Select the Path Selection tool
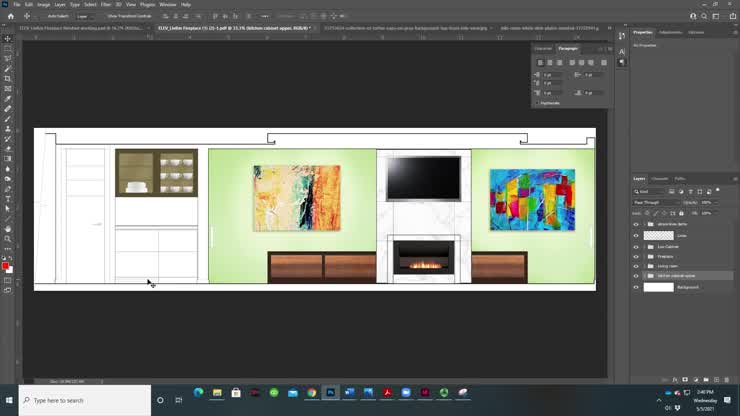This screenshot has width=740, height=416. tap(8, 209)
